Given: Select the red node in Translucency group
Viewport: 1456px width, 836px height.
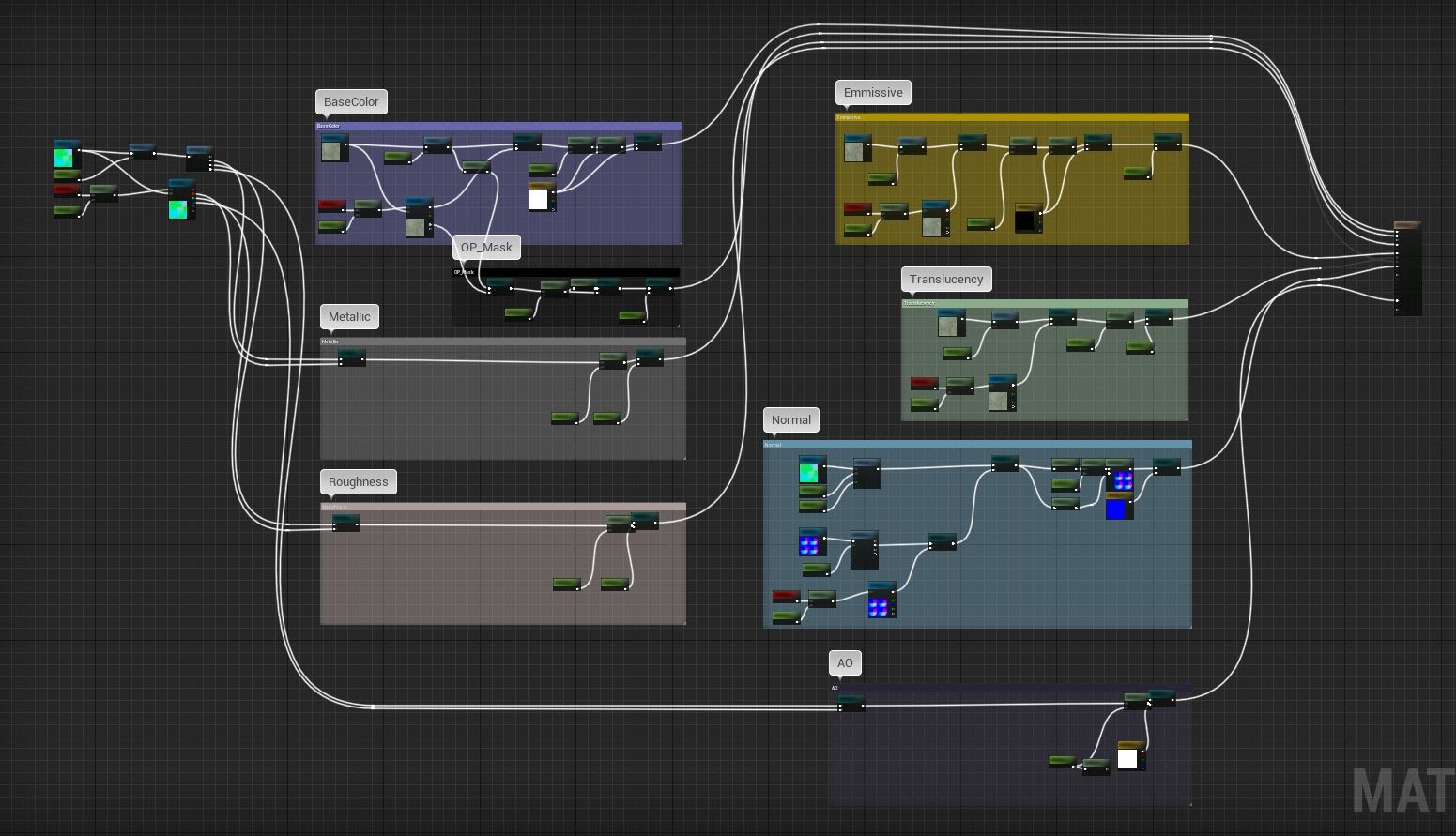Looking at the screenshot, I should [x=924, y=383].
